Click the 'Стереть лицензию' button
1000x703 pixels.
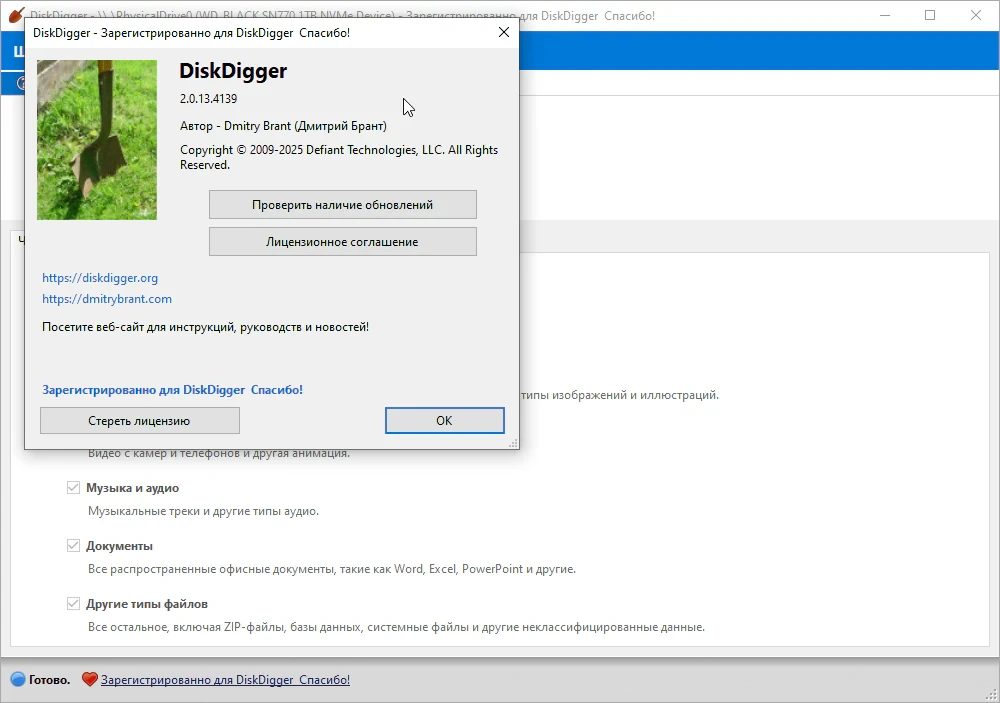click(x=140, y=421)
